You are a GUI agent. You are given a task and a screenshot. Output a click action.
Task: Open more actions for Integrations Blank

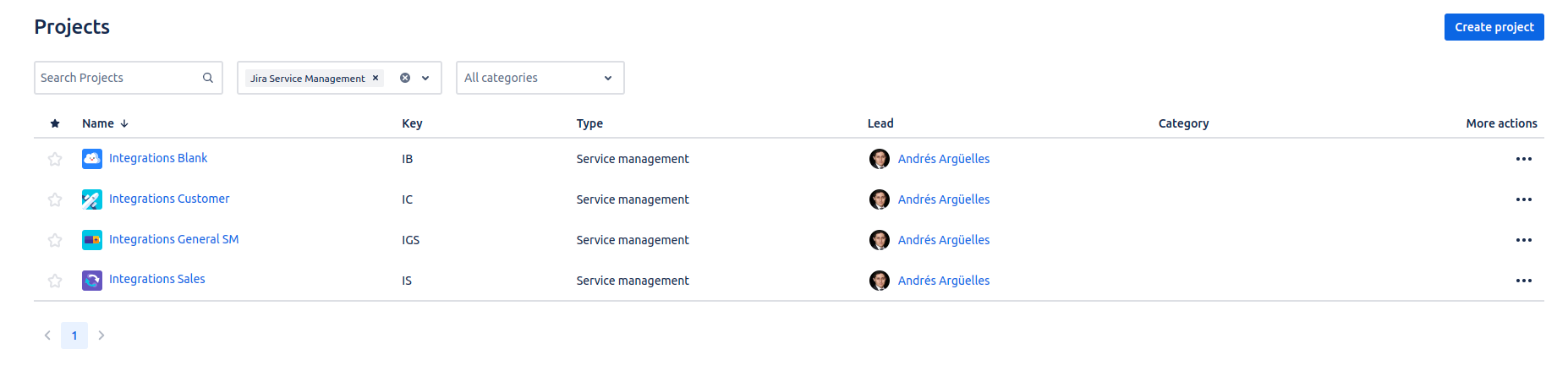click(1523, 159)
